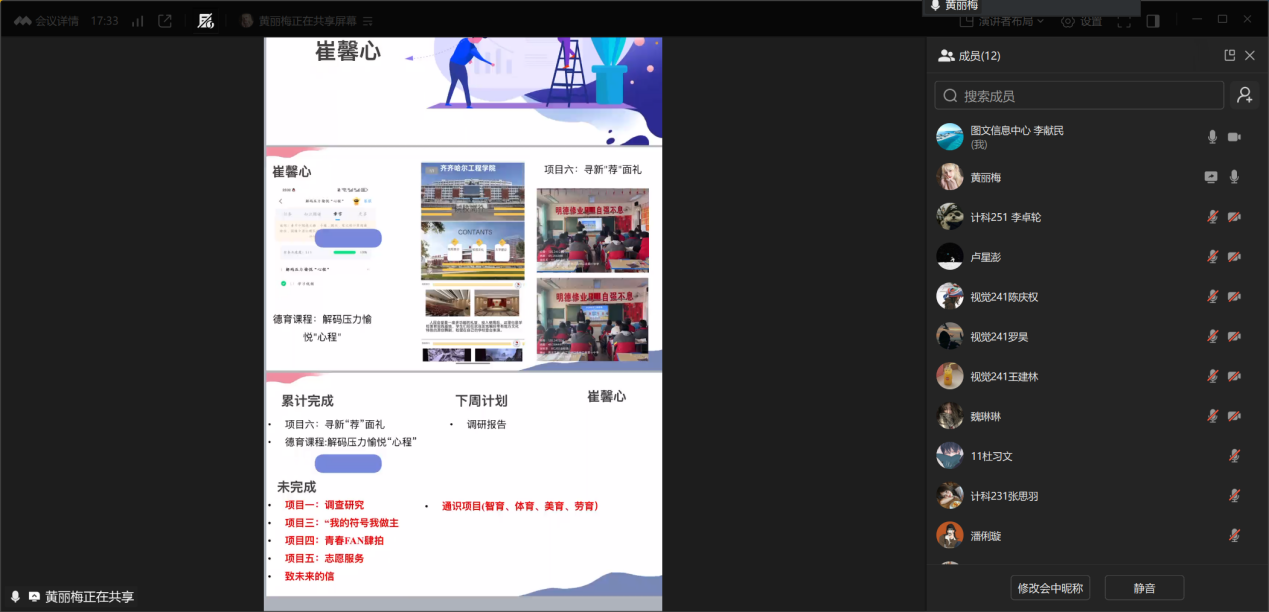Click the 静音 mute button
This screenshot has height=612, width=1269.
tap(1144, 588)
